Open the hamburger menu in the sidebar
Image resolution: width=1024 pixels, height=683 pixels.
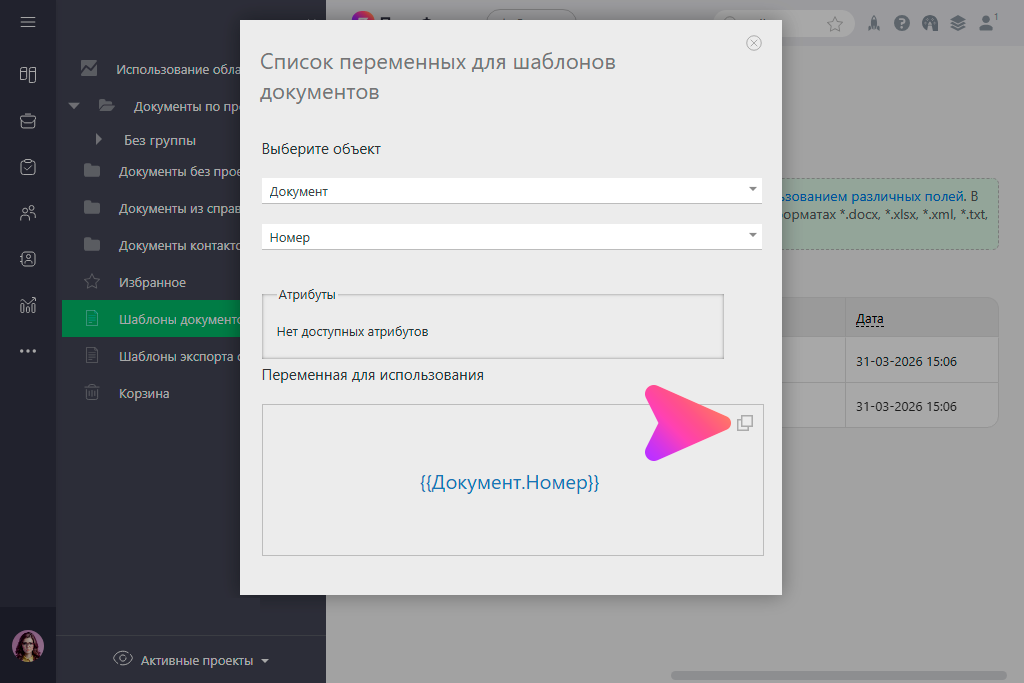click(28, 22)
